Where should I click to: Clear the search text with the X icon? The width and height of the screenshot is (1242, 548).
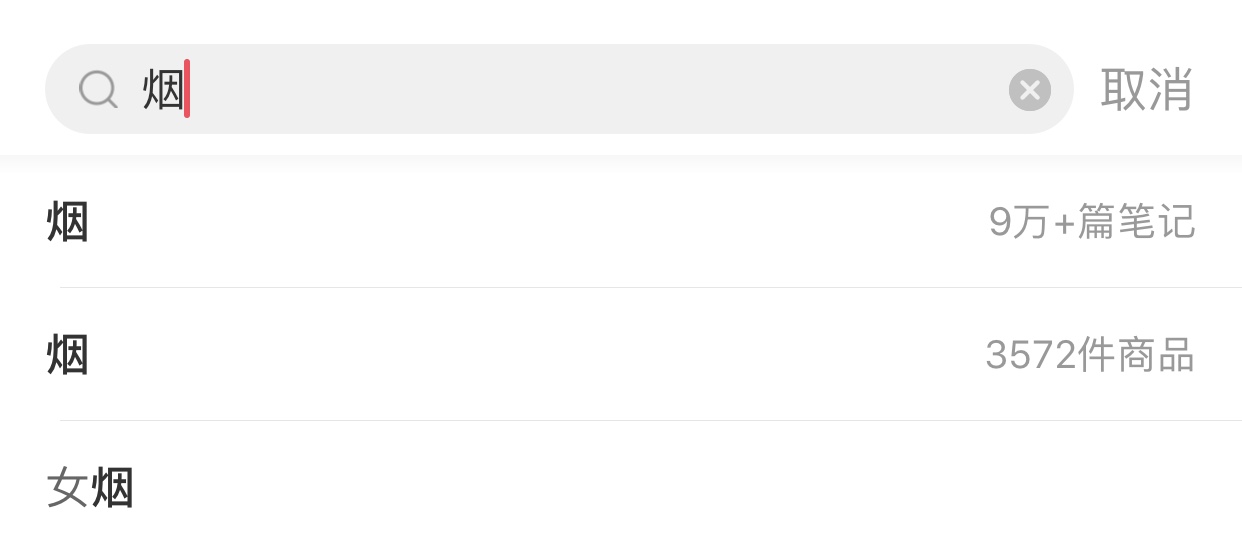(1029, 91)
